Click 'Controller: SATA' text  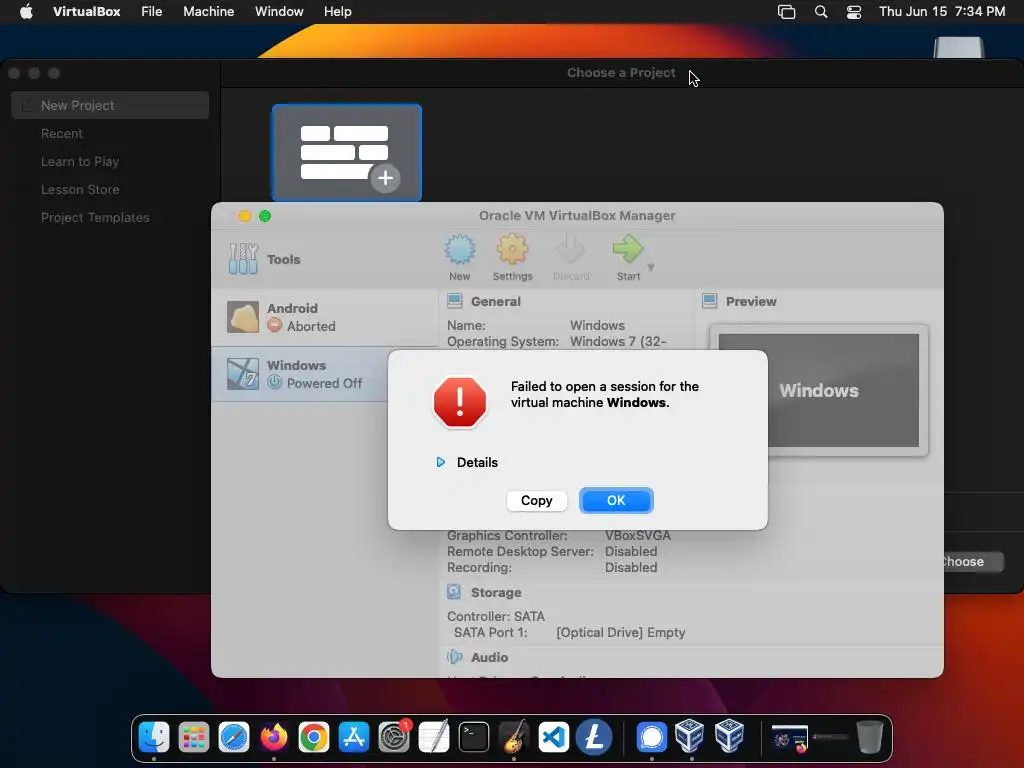point(496,616)
